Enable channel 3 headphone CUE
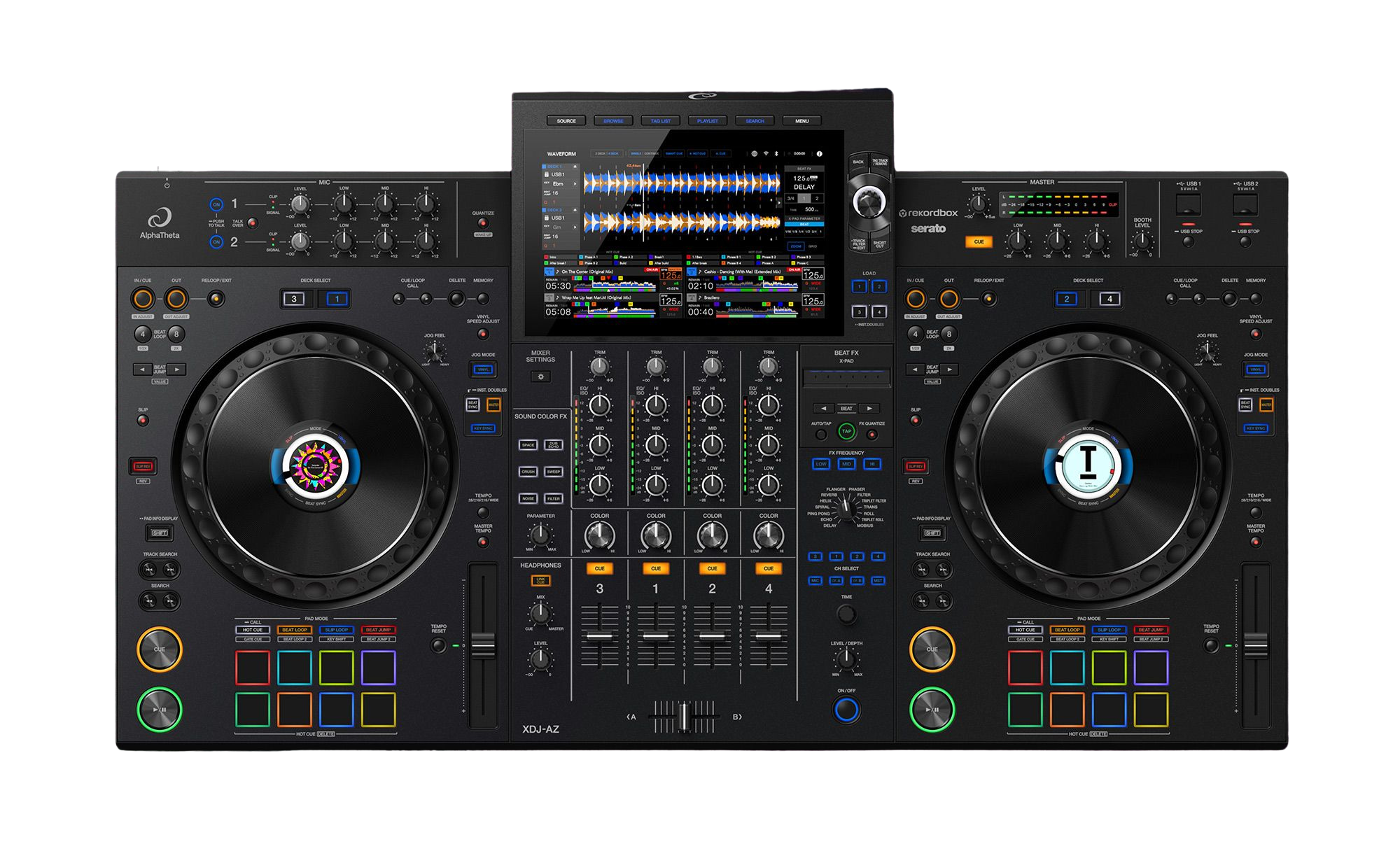1400x844 pixels. coord(599,568)
